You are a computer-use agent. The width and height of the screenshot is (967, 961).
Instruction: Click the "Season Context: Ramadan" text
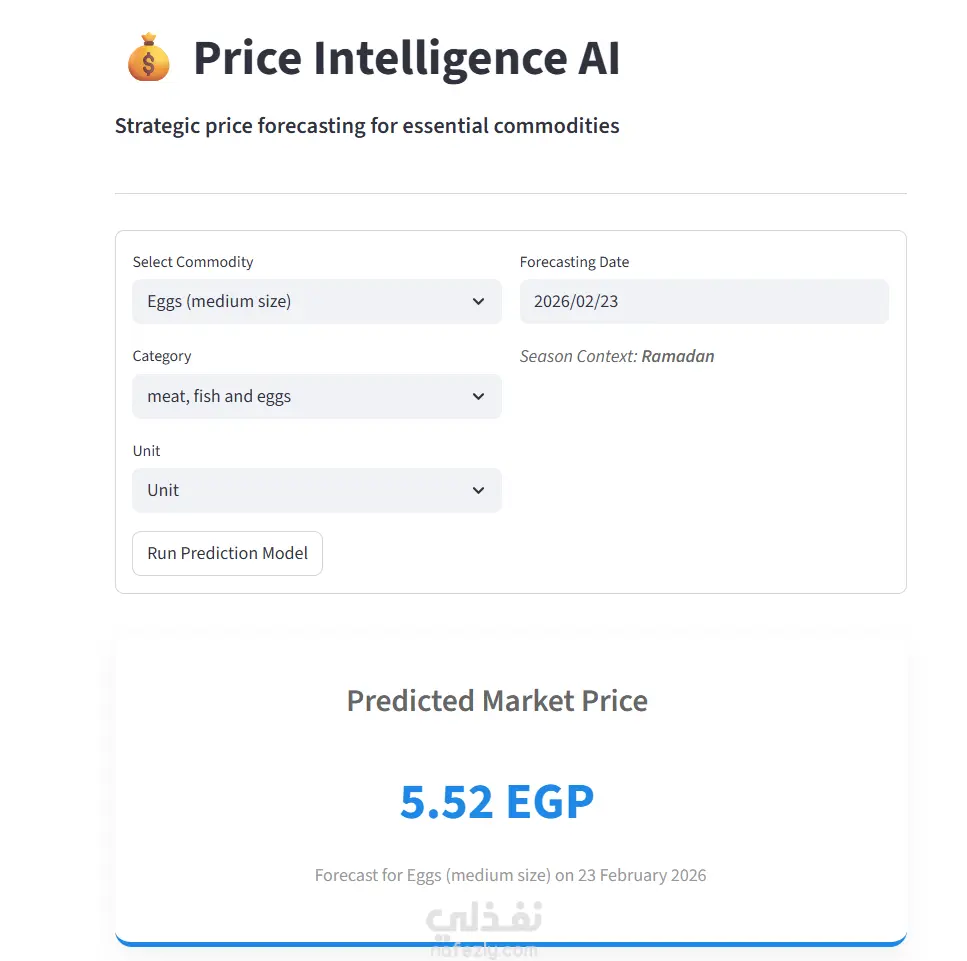pyautogui.click(x=616, y=356)
